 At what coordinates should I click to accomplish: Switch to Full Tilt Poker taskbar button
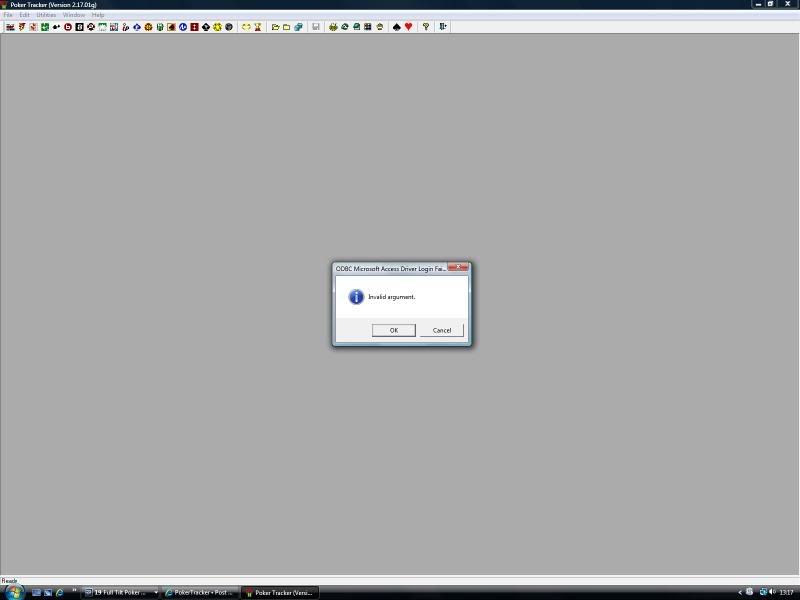tap(120, 592)
